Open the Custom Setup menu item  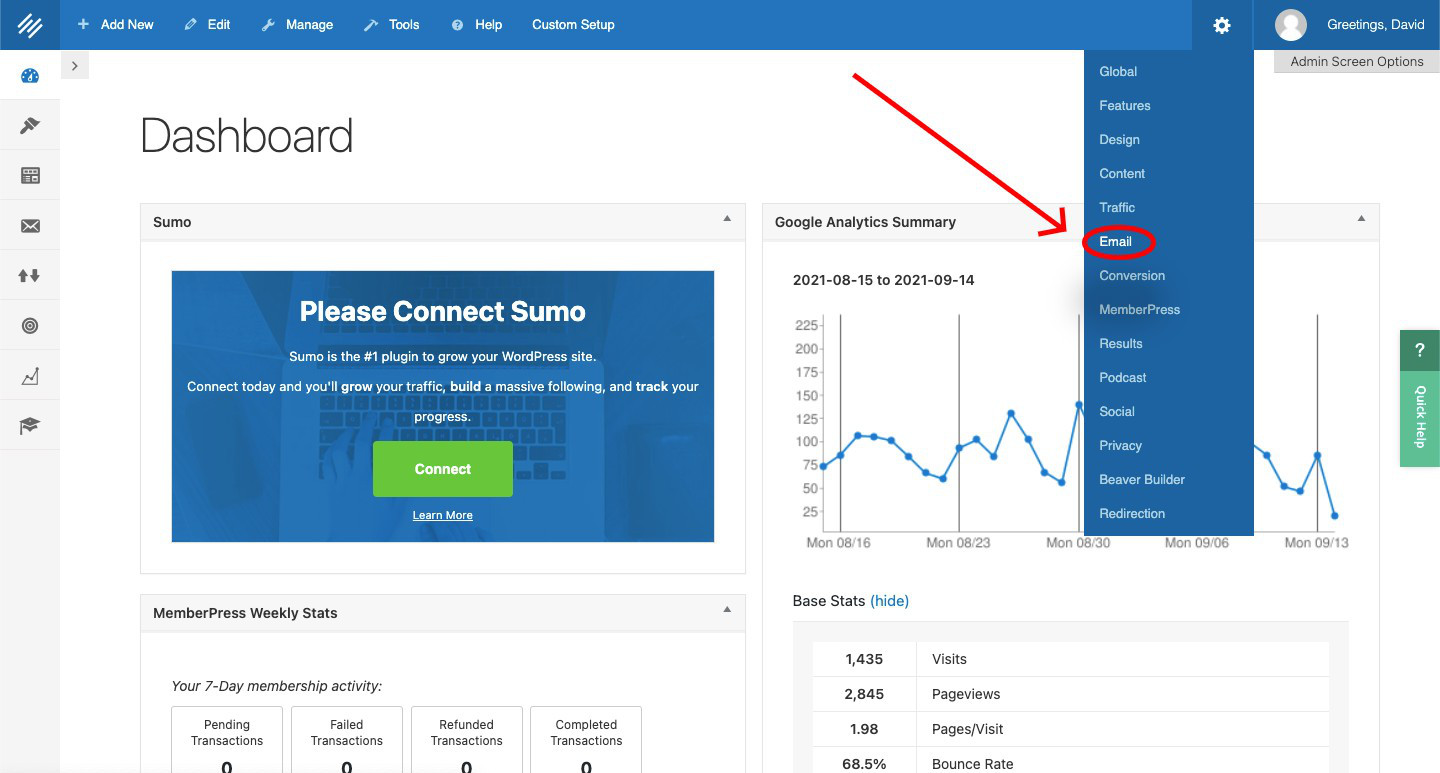tap(573, 24)
